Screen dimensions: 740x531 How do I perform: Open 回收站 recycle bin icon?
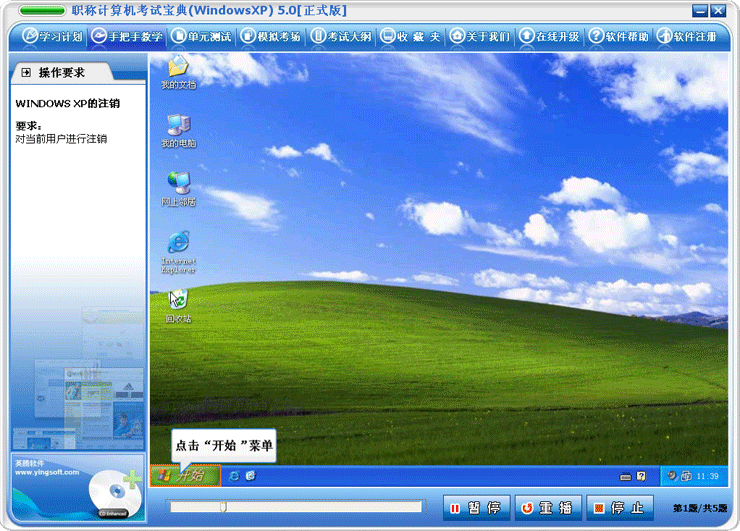[x=178, y=301]
